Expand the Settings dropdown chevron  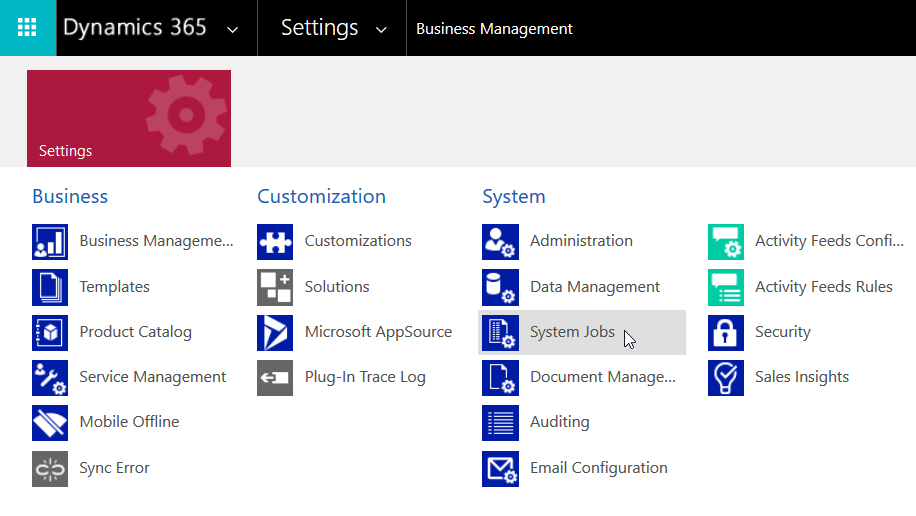[x=381, y=30]
